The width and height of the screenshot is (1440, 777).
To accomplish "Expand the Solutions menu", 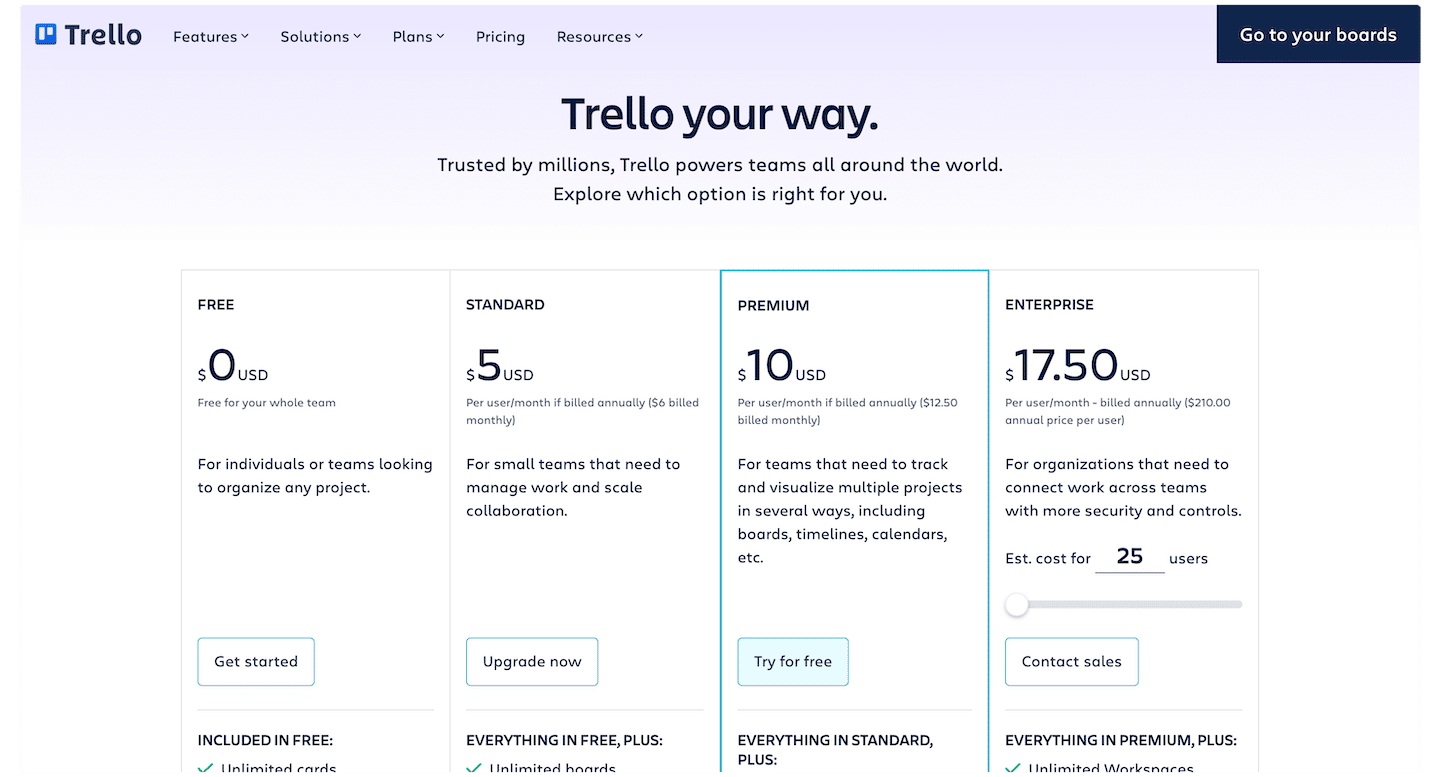I will click(320, 37).
